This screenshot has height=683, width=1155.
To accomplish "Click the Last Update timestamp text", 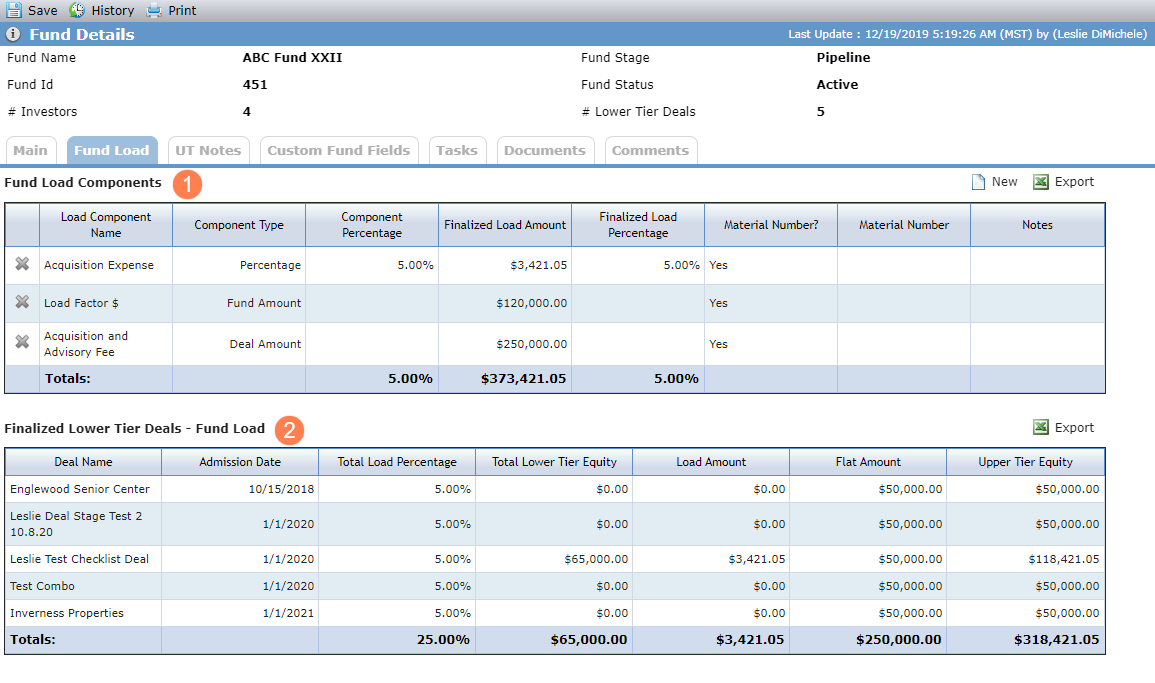I will (x=967, y=34).
